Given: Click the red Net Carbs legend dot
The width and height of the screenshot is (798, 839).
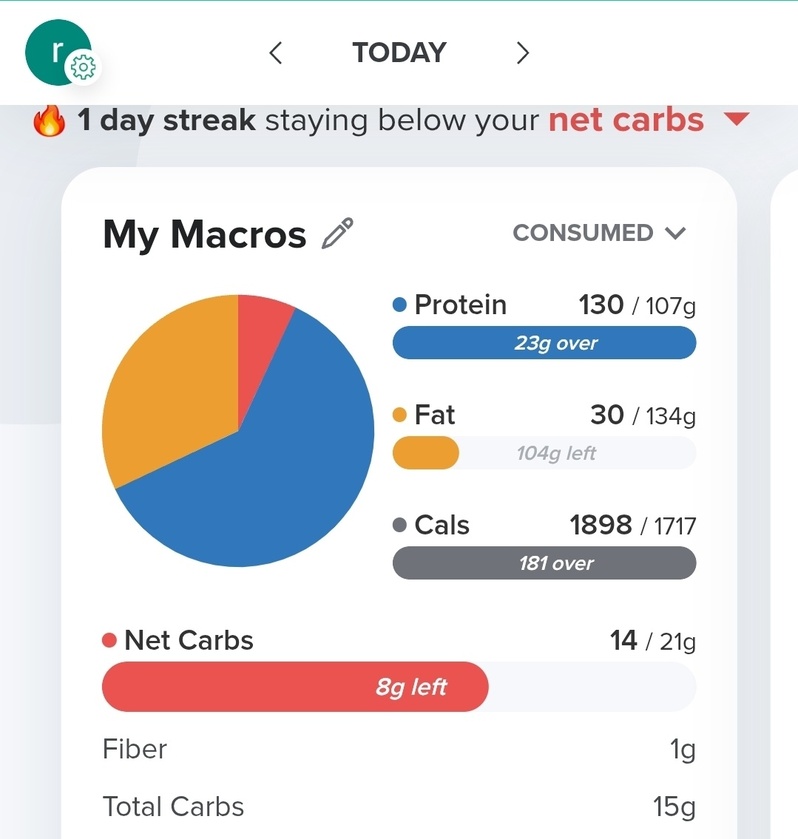Looking at the screenshot, I should [109, 640].
